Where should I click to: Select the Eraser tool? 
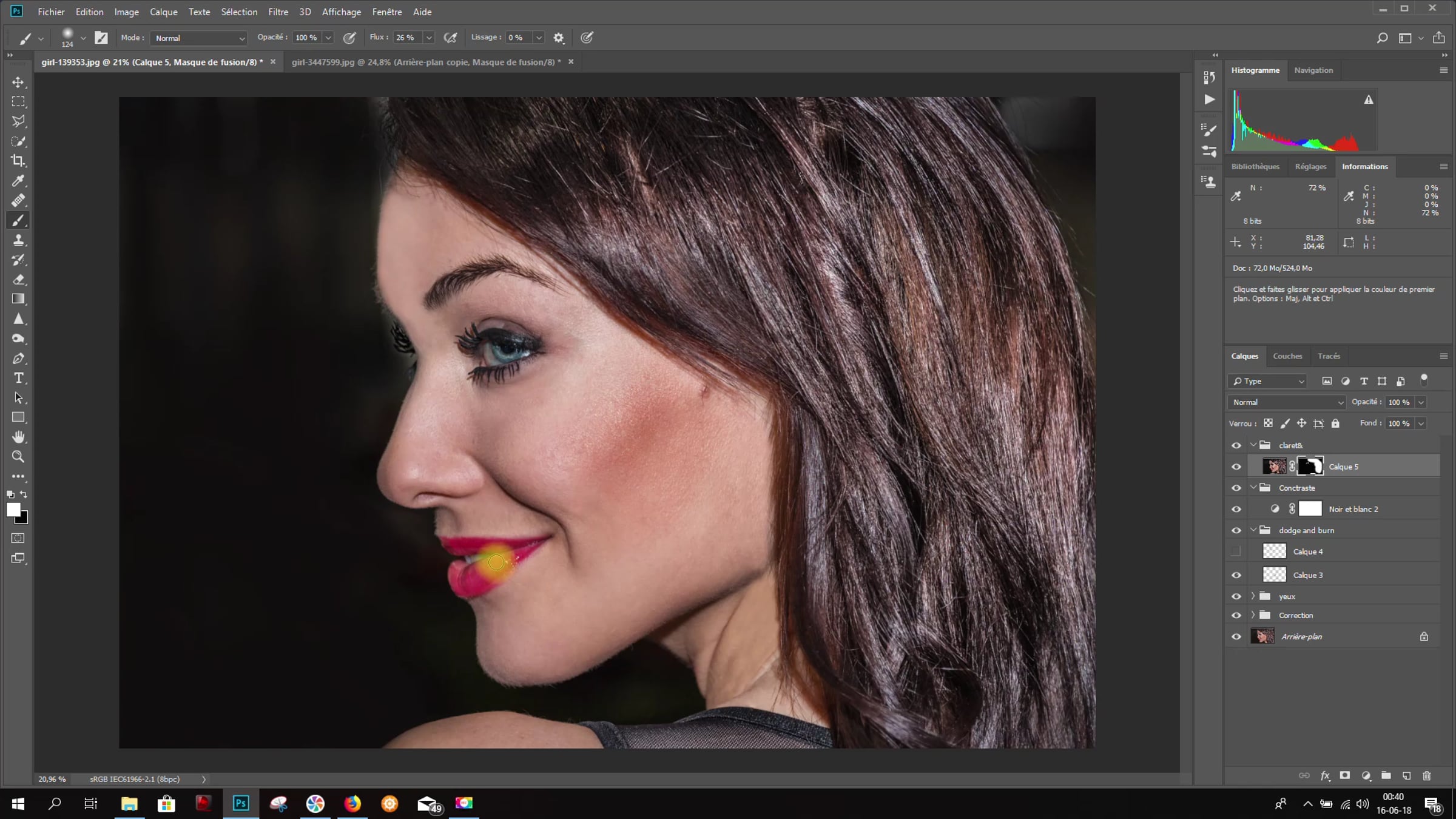pyautogui.click(x=18, y=280)
